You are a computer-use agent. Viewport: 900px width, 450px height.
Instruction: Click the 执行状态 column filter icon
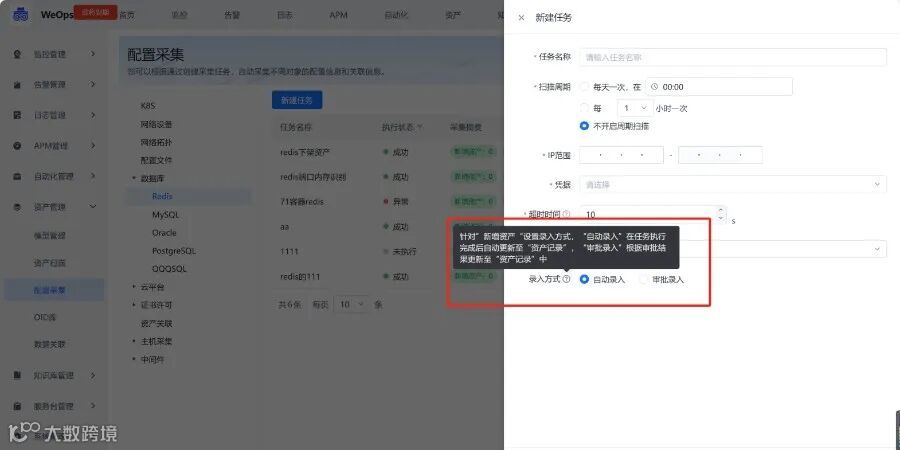(x=420, y=127)
